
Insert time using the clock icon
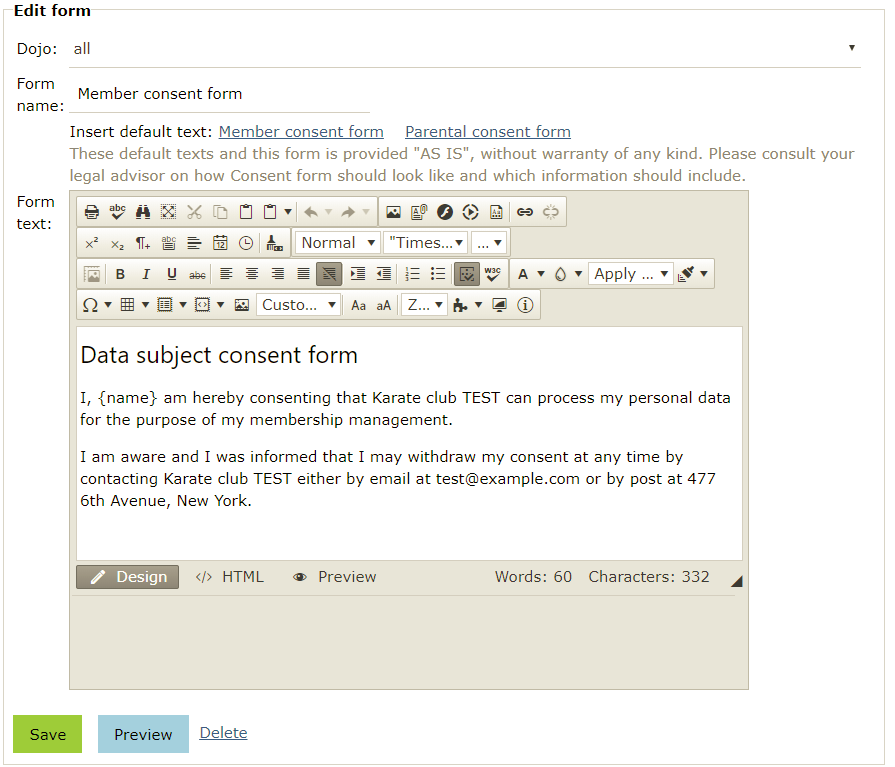coord(246,243)
